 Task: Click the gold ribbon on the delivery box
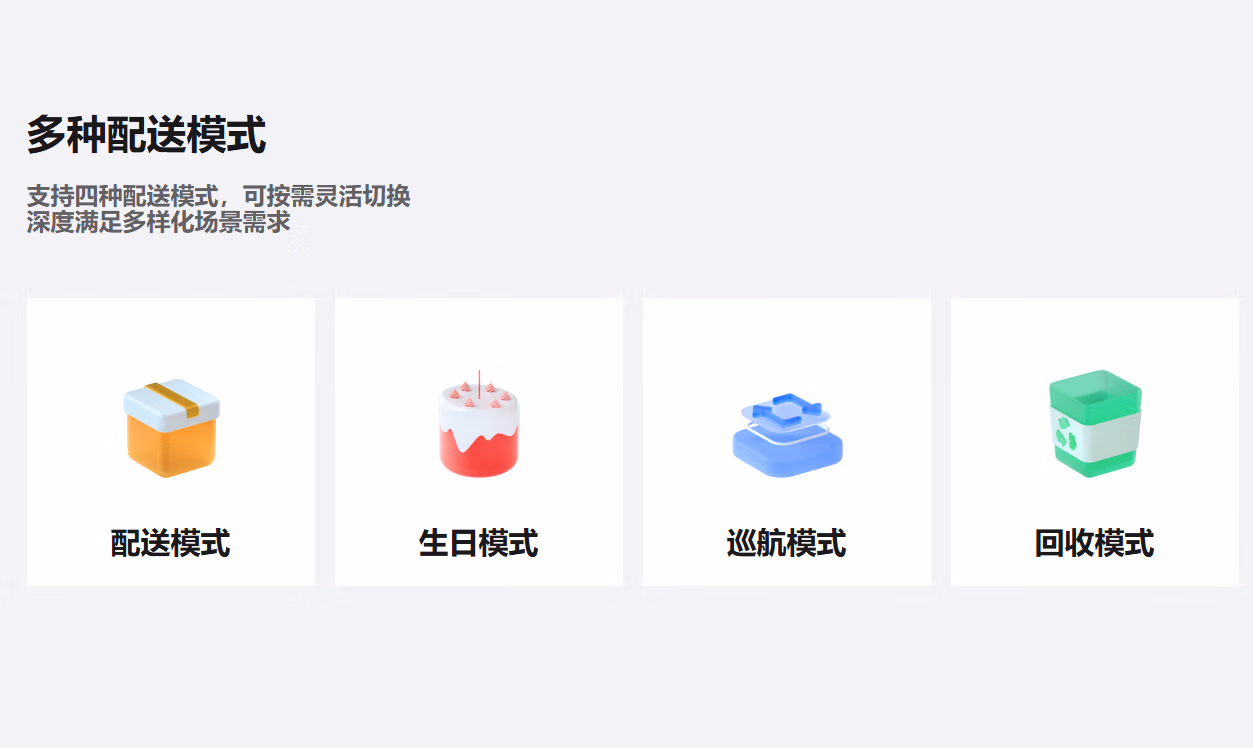[x=172, y=398]
